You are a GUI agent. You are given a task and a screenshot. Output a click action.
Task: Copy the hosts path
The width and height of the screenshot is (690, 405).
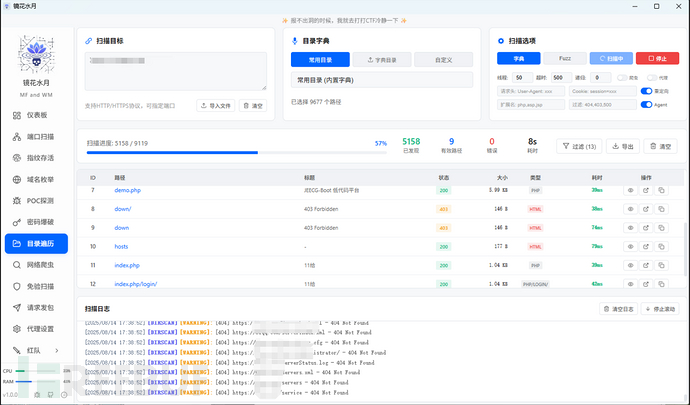click(x=661, y=247)
